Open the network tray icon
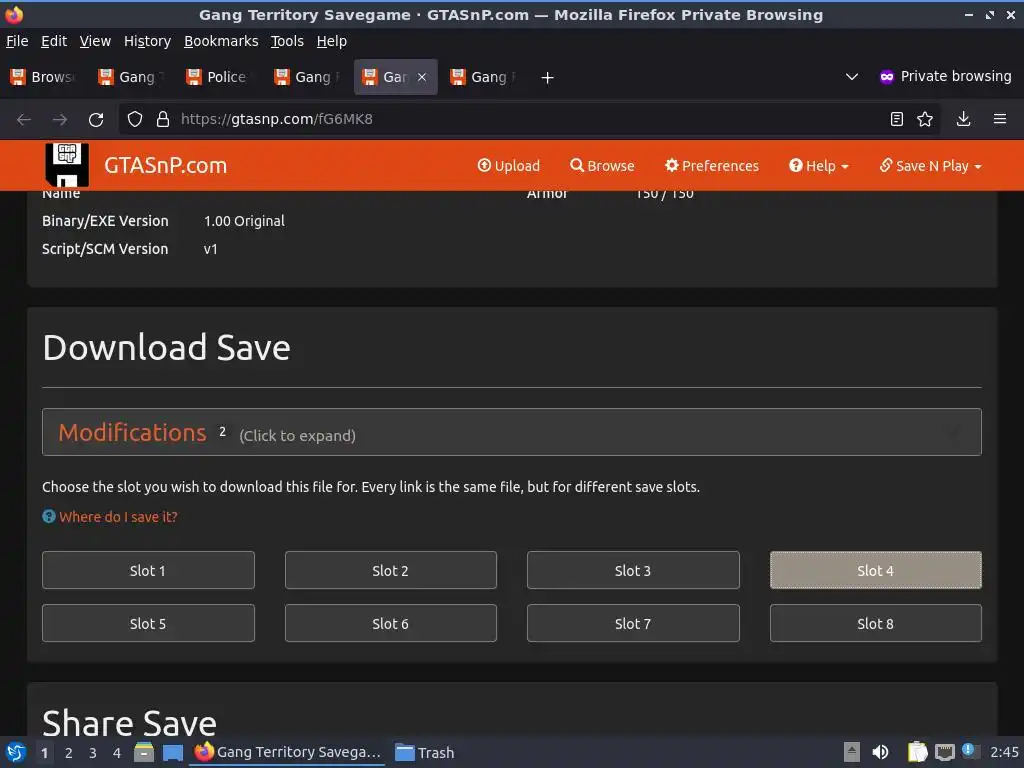 tap(944, 752)
